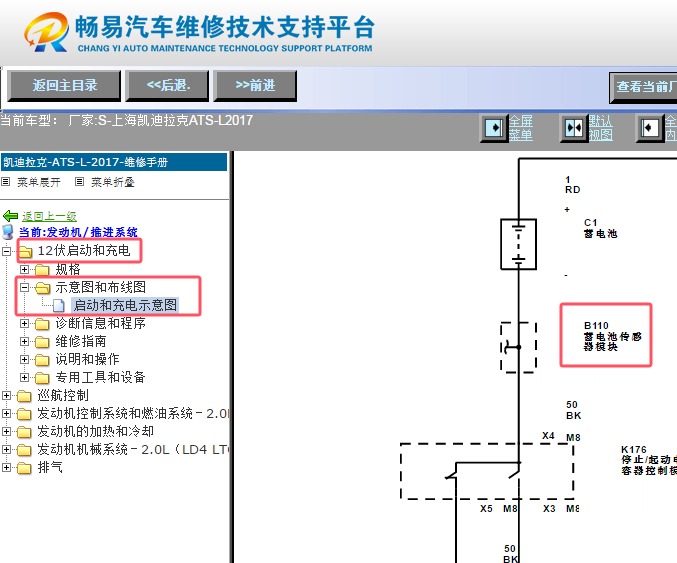The height and width of the screenshot is (563, 677).
Task: Select 维修指南 in the tree
Action: point(81,341)
